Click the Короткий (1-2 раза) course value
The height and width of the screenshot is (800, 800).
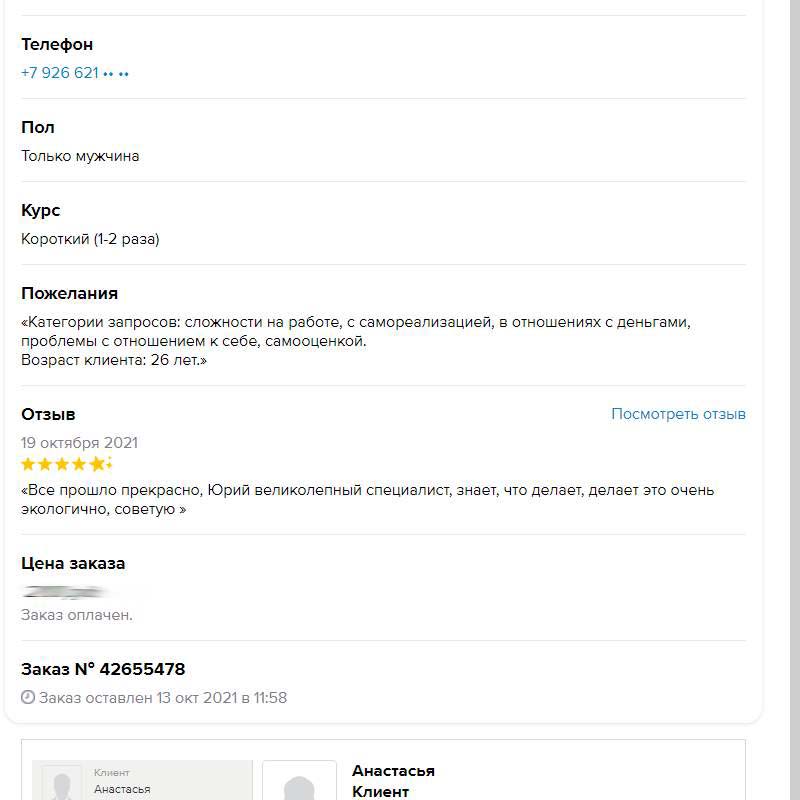click(x=90, y=239)
